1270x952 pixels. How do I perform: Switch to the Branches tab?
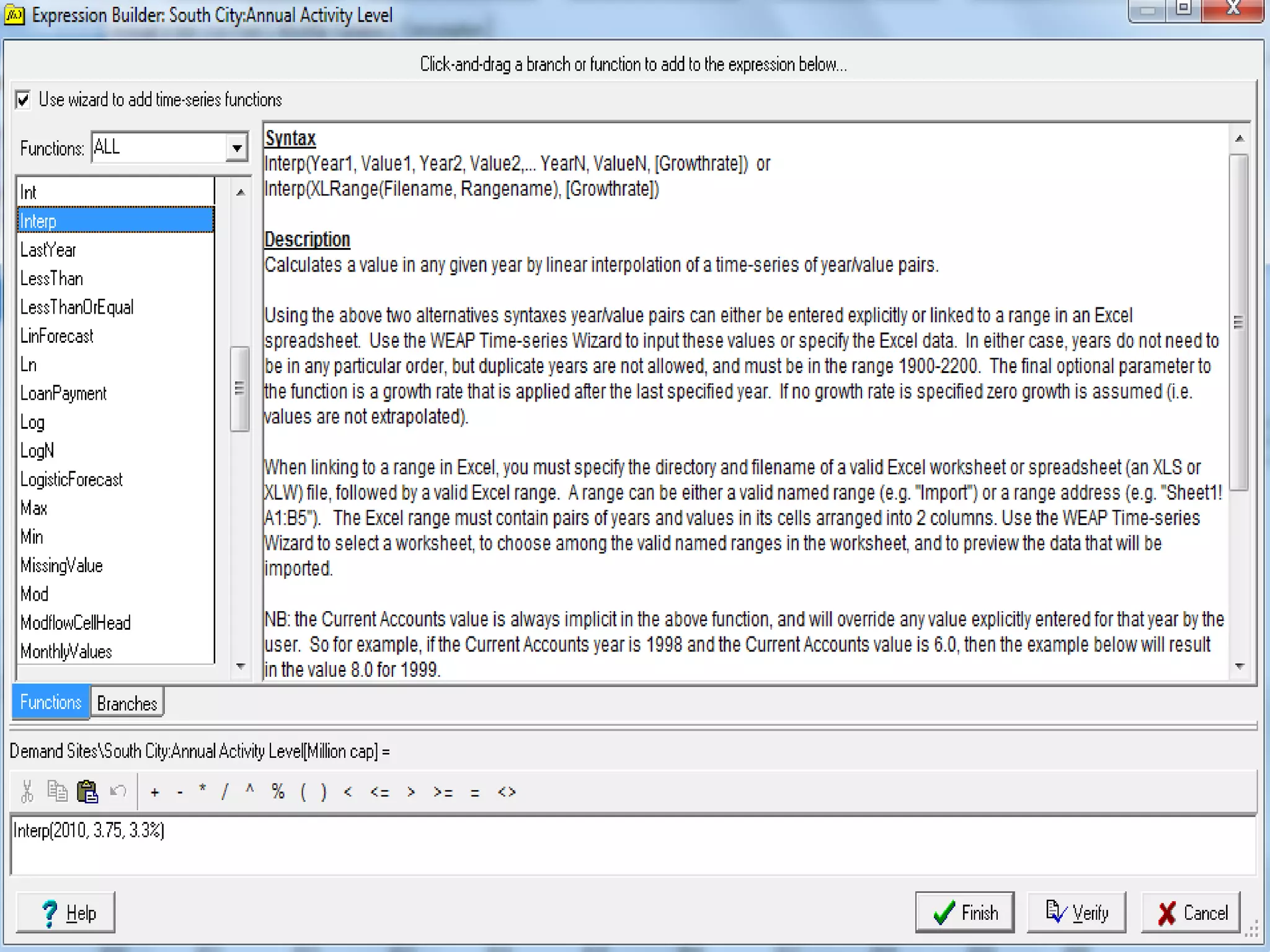pyautogui.click(x=127, y=703)
